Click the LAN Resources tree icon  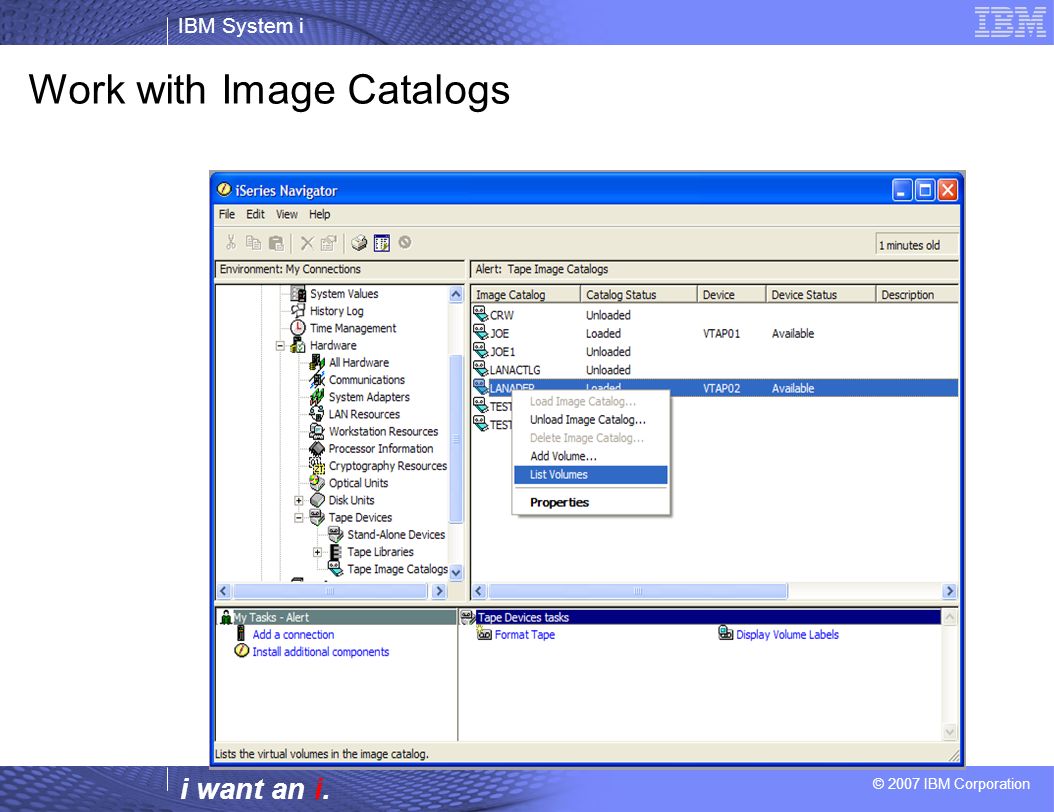pos(317,414)
